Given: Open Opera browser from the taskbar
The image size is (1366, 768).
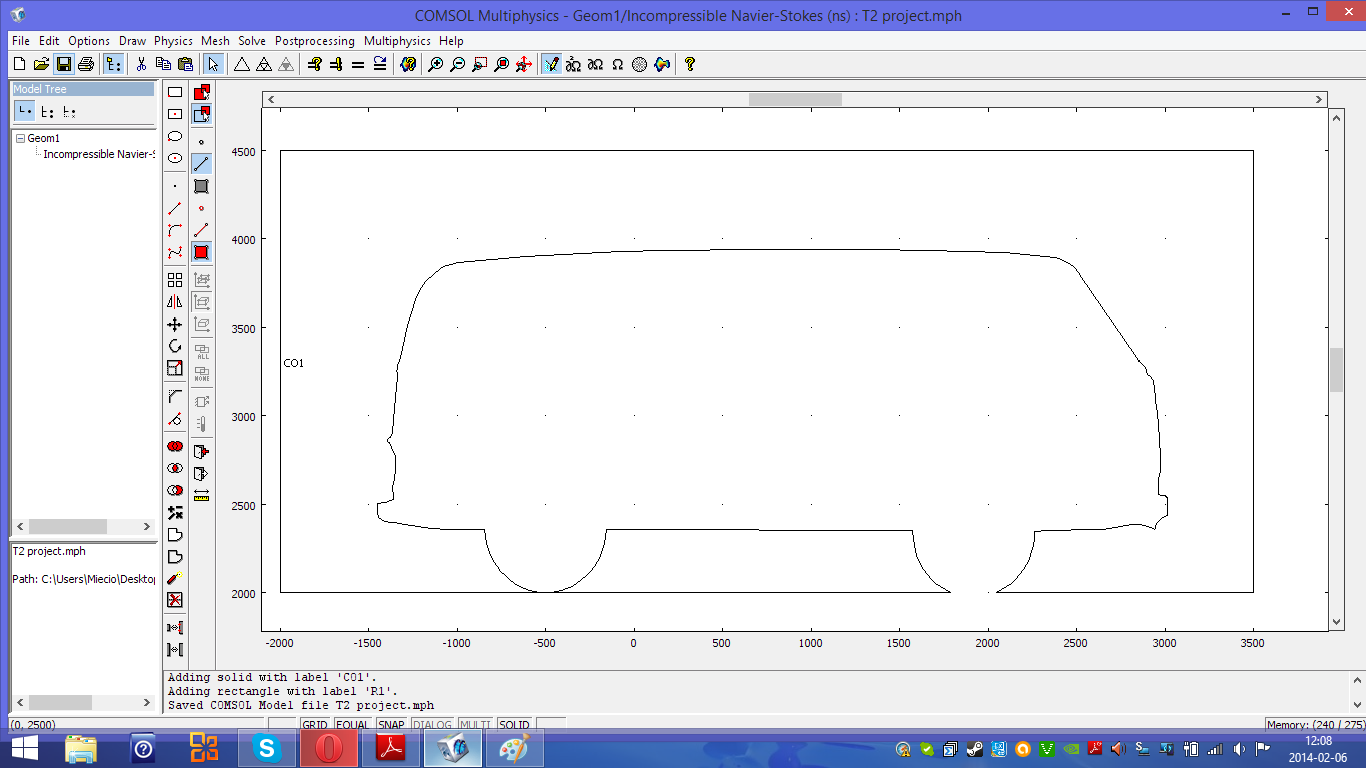Looking at the screenshot, I should [x=329, y=748].
